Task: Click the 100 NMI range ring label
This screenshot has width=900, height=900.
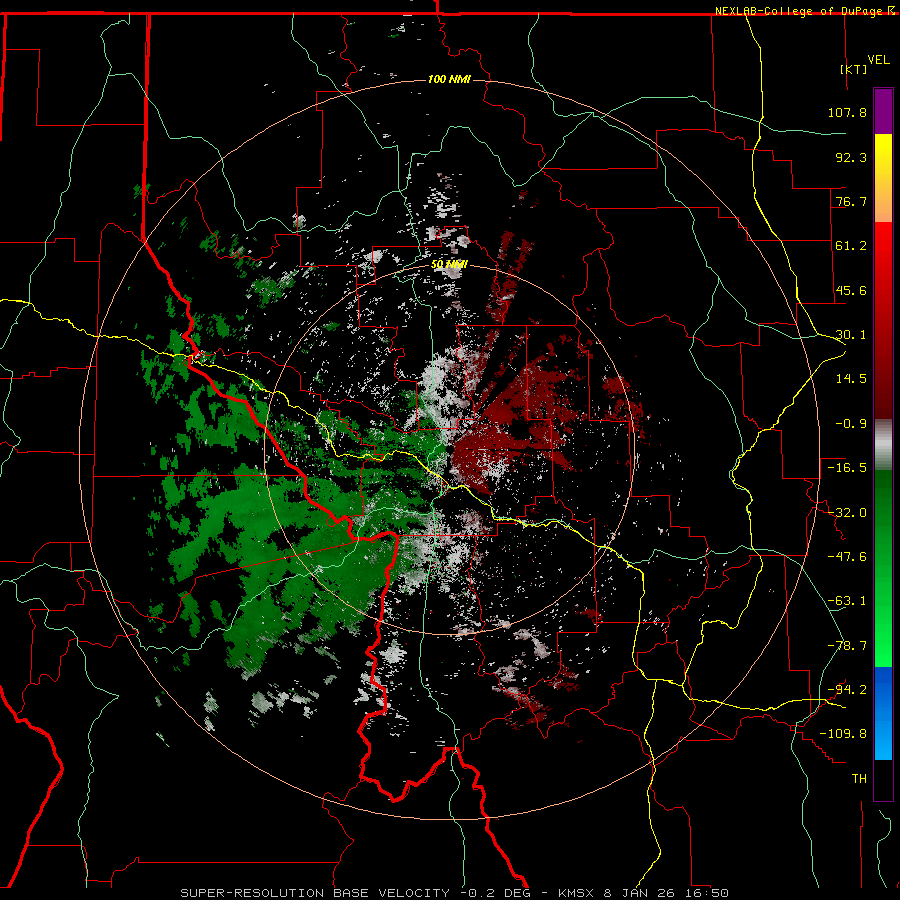Action: [x=449, y=79]
